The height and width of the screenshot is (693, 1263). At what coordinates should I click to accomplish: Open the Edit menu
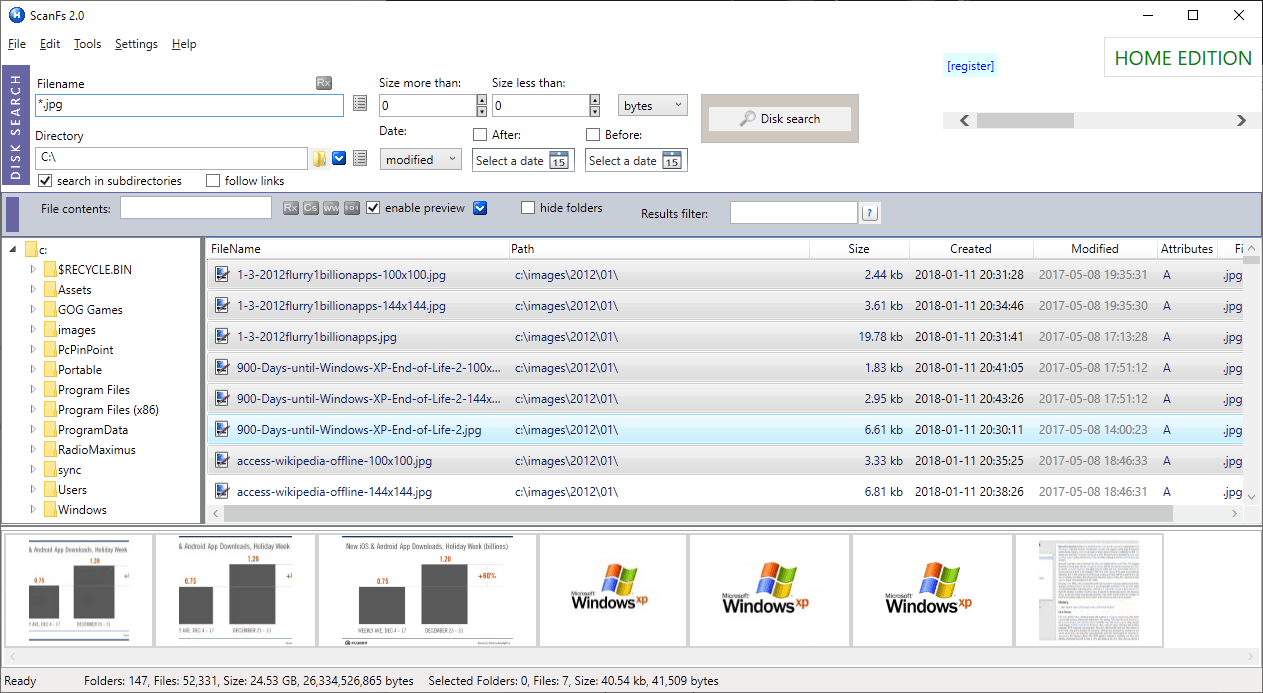point(50,44)
